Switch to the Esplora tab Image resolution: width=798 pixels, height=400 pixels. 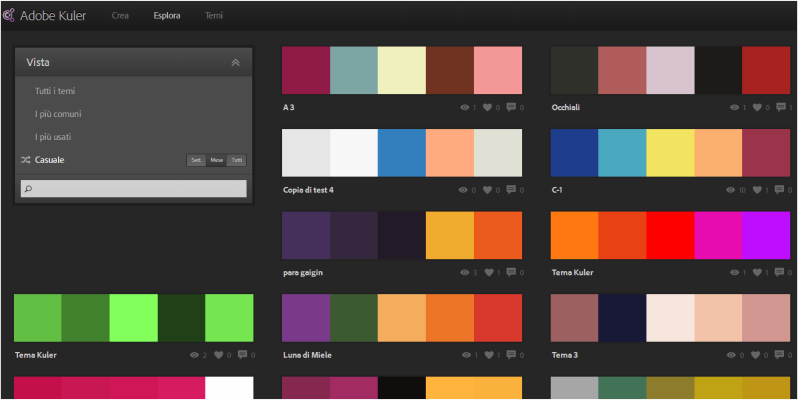(167, 16)
